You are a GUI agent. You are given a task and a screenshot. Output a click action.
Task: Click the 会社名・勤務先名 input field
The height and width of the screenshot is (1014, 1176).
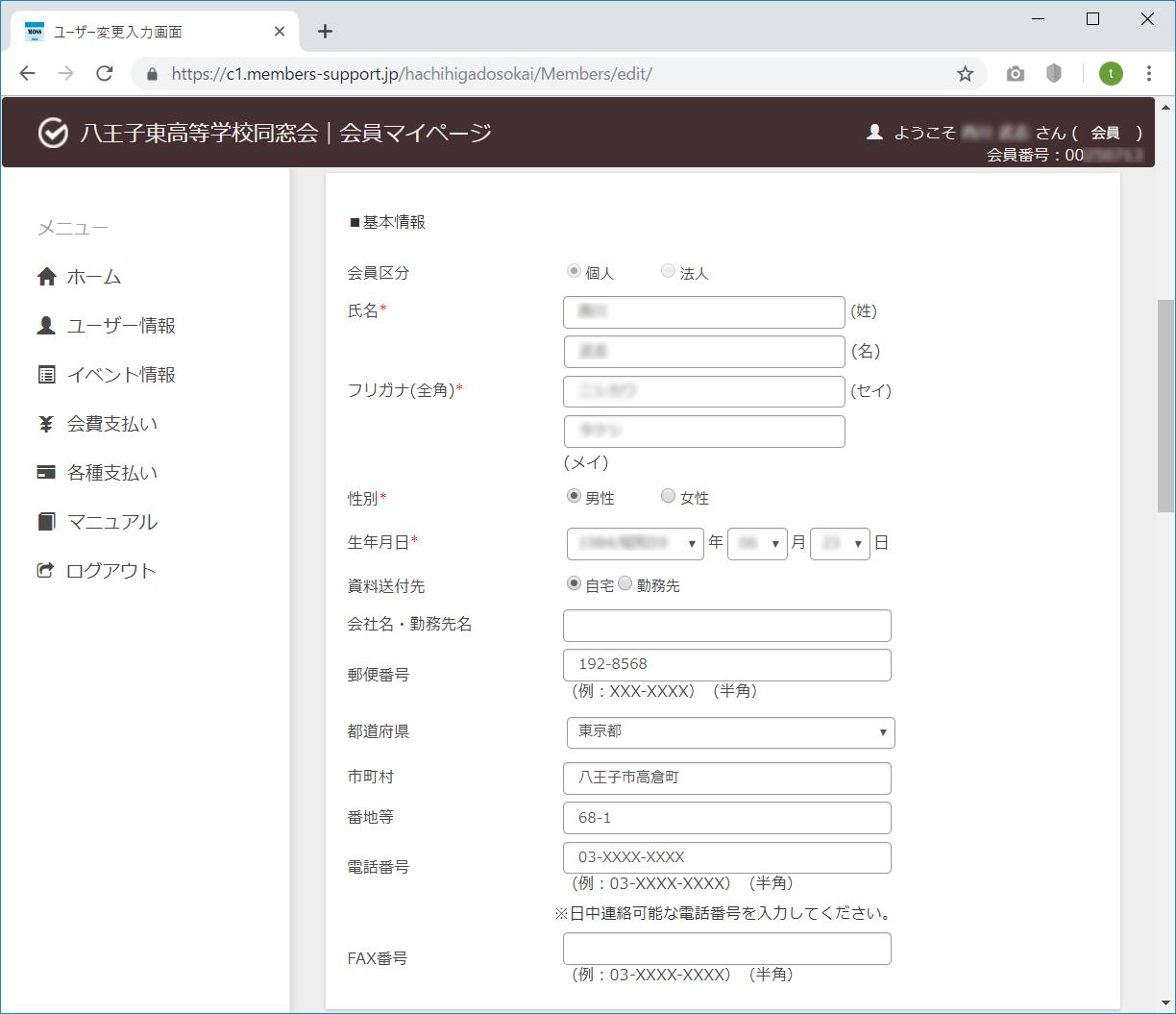click(727, 626)
